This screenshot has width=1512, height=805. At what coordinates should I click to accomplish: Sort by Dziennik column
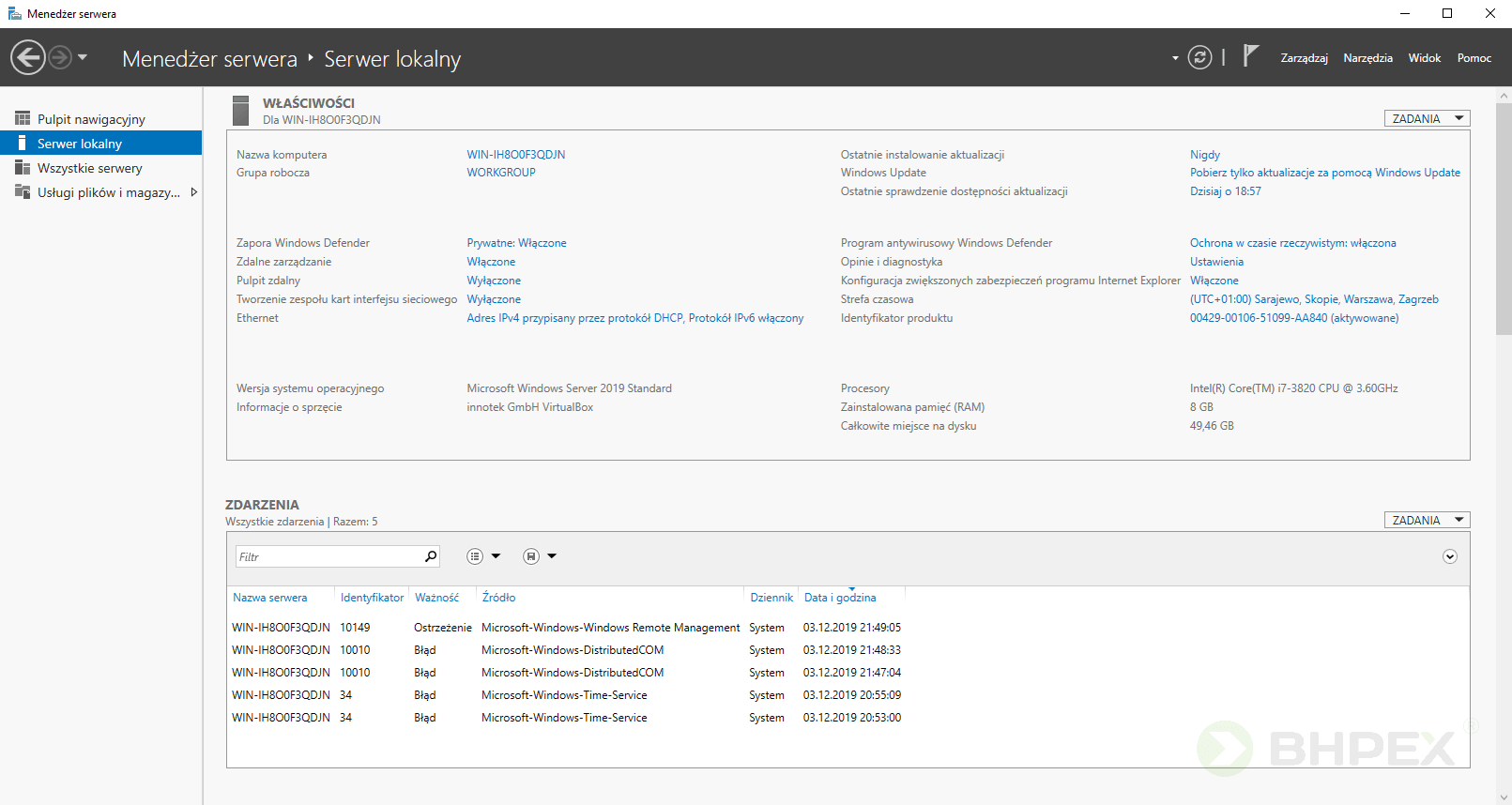(771, 598)
